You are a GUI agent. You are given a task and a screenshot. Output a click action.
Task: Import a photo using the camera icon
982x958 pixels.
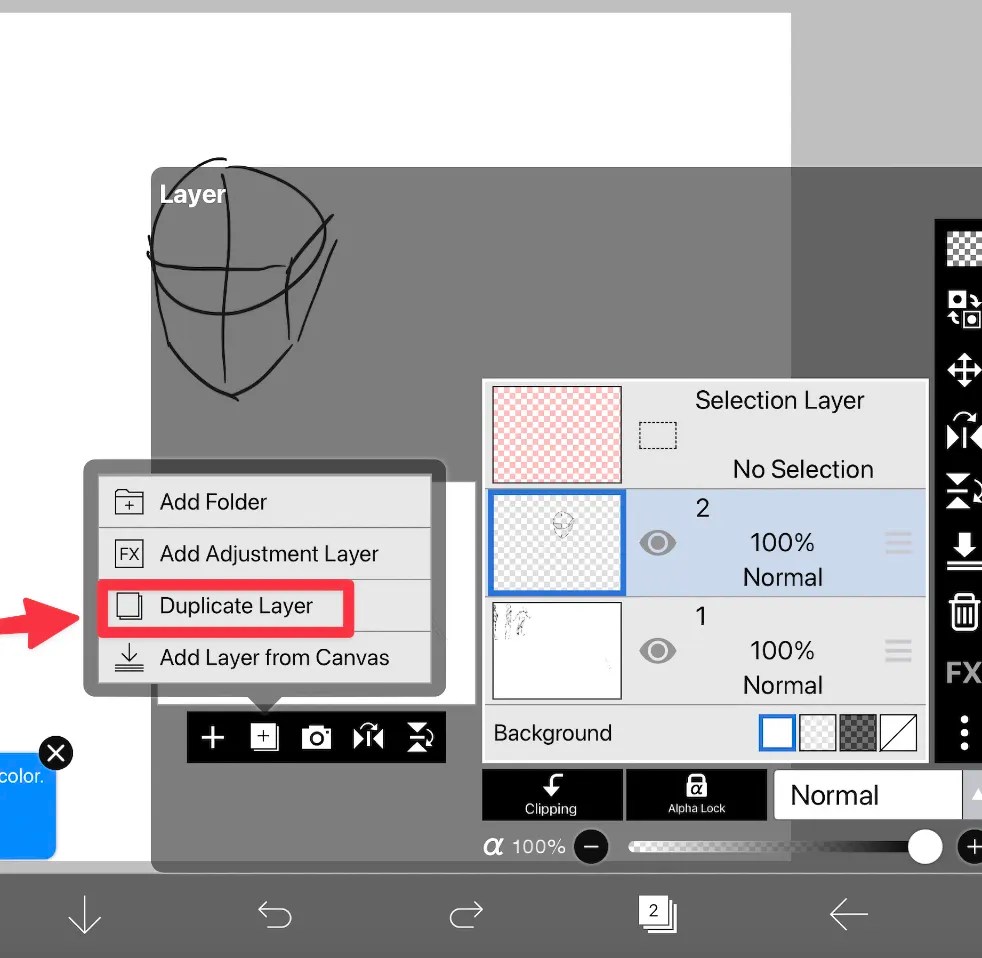[316, 737]
